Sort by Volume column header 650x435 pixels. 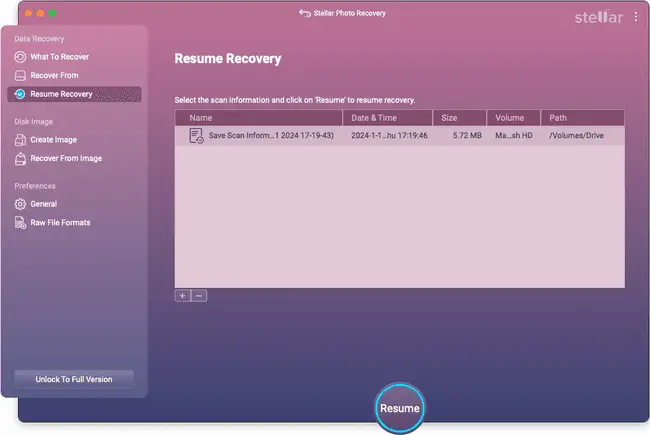tap(514, 118)
